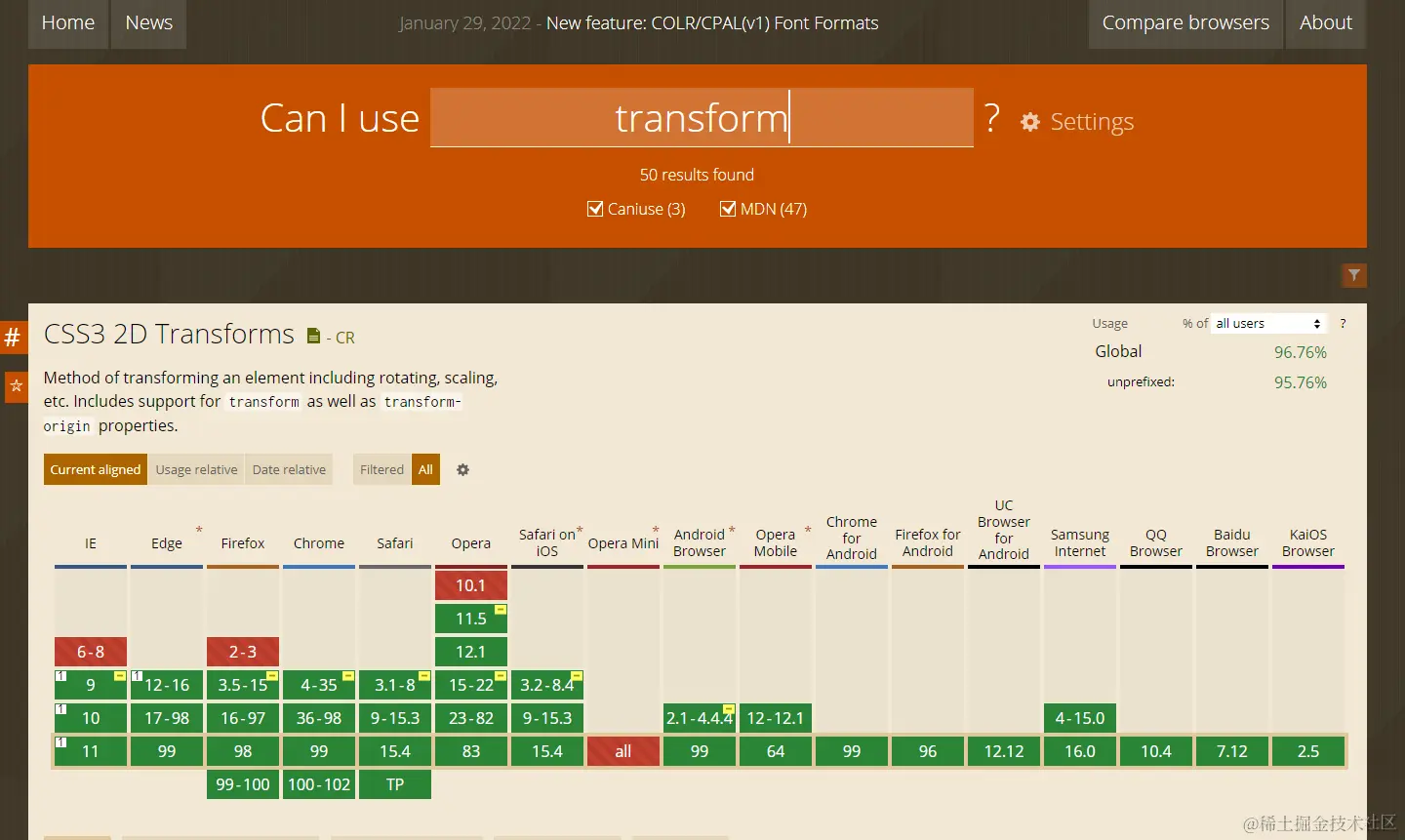Image resolution: width=1405 pixels, height=840 pixels.
Task: Click the Samsung Internet 16.0 cell
Action: pyautogui.click(x=1080, y=751)
